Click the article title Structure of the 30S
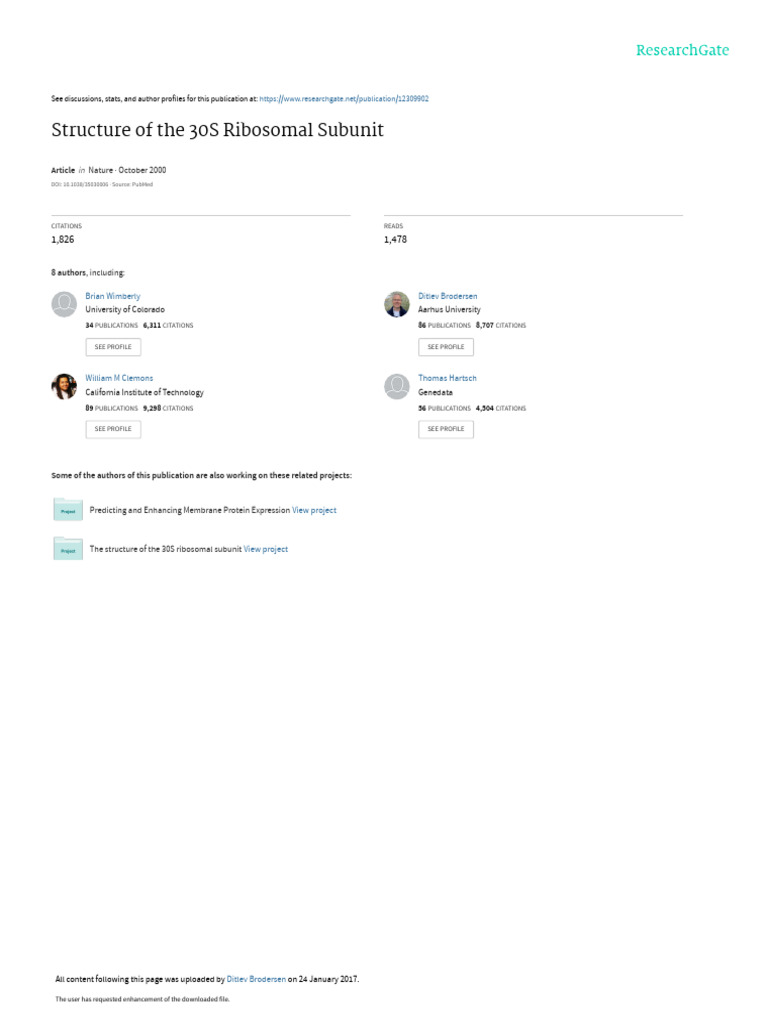This screenshot has width=768, height=1024. pyautogui.click(x=217, y=130)
